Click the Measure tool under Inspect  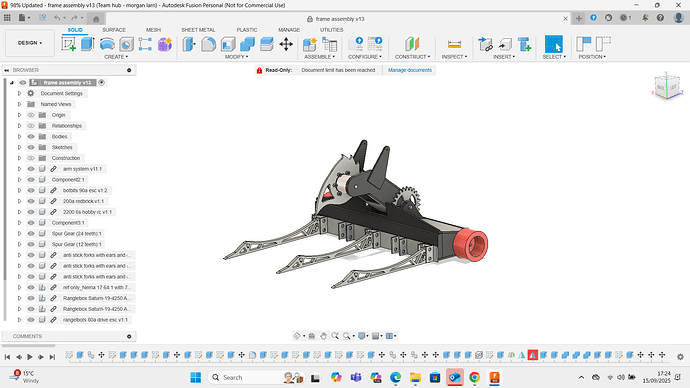[x=454, y=44]
